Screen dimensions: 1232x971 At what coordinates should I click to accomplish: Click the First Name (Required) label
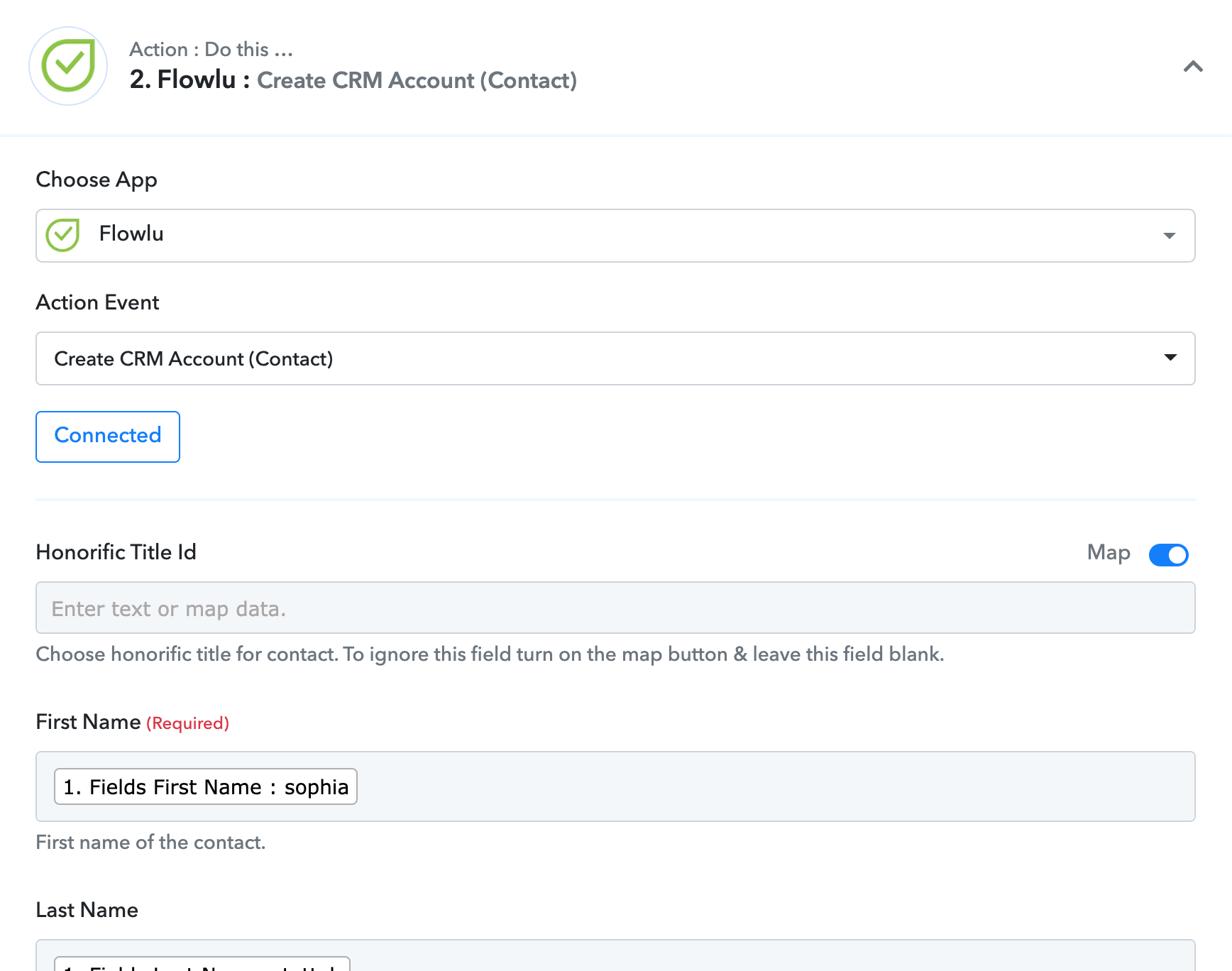(x=133, y=722)
